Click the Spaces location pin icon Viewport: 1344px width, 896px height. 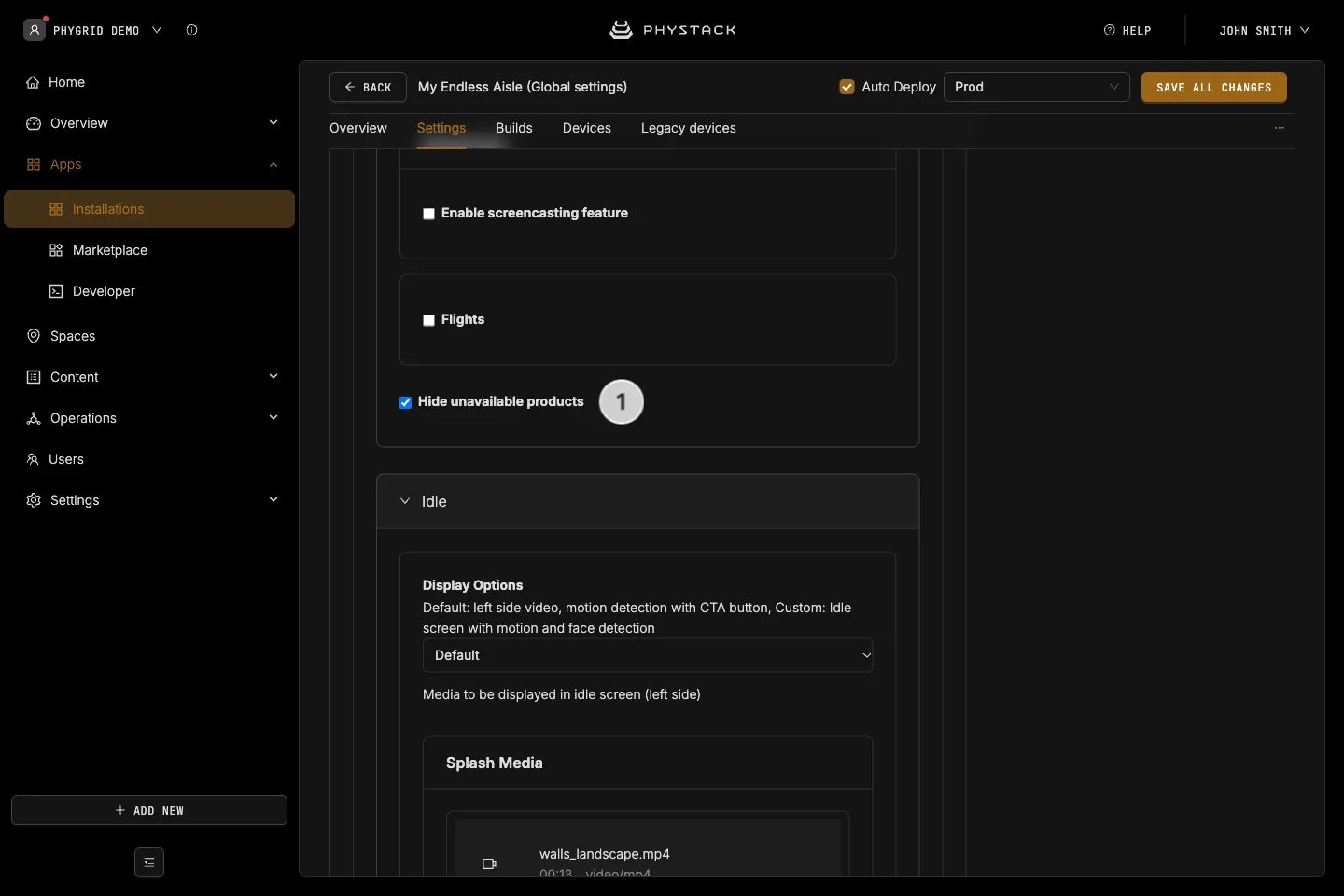34,336
